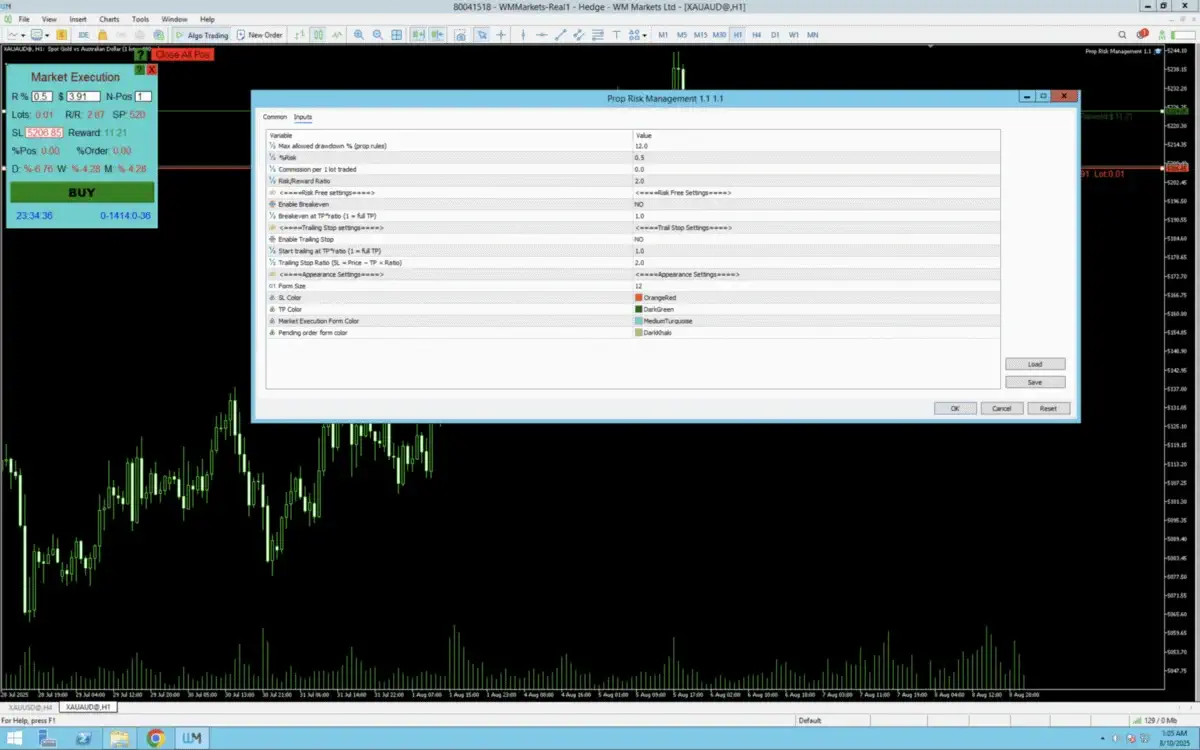
Task: Select the bar chart display icon
Action: (x=299, y=35)
